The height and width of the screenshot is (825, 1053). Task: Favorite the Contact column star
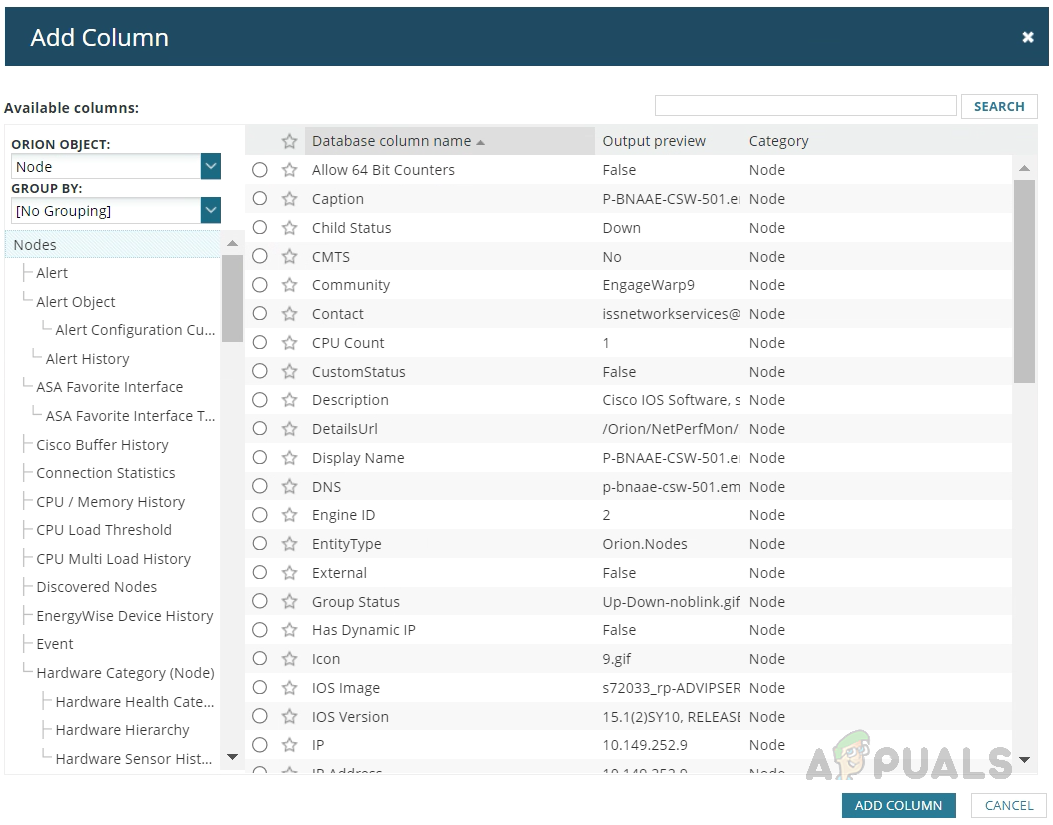click(289, 314)
